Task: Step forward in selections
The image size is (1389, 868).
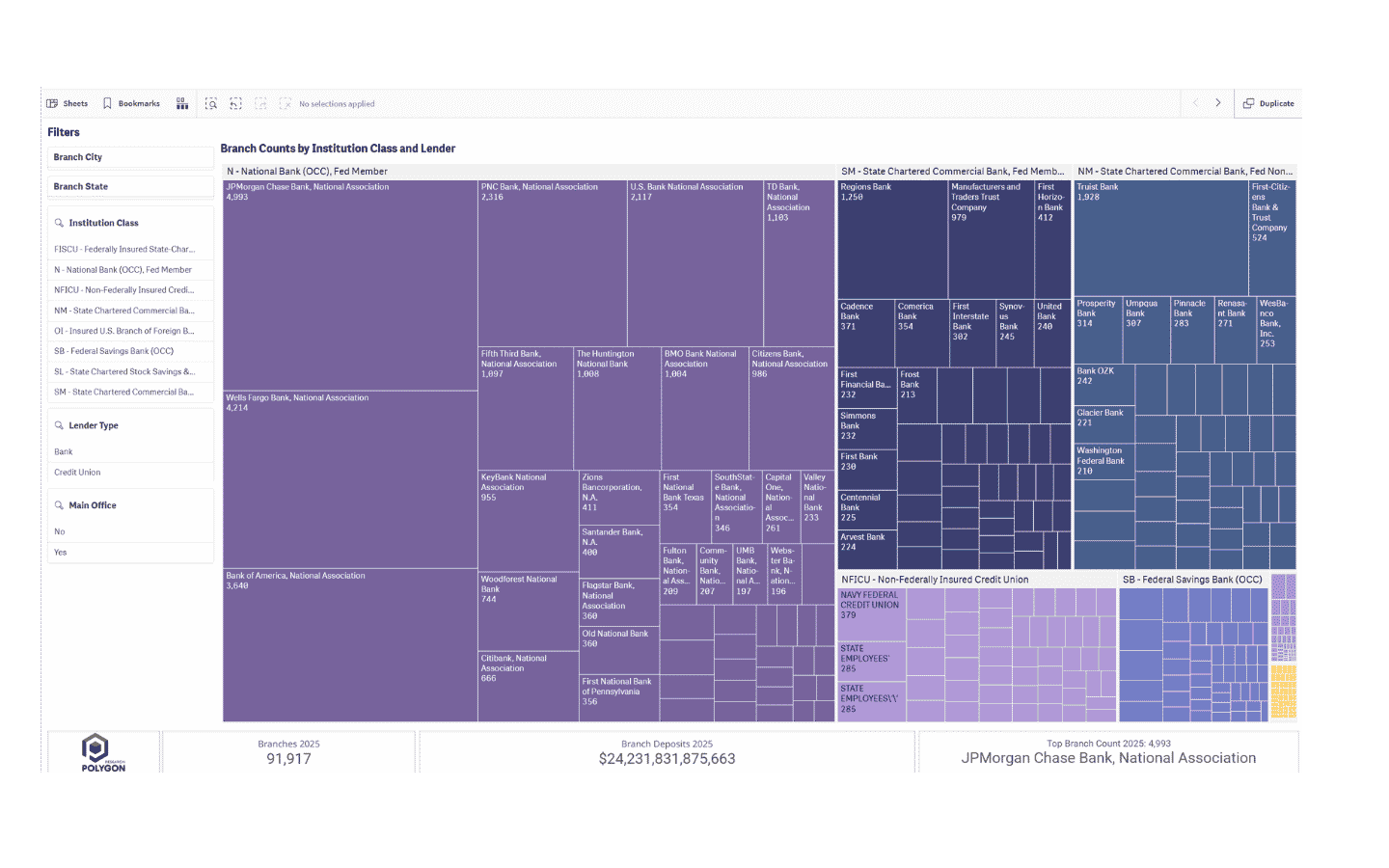Action: click(x=260, y=103)
